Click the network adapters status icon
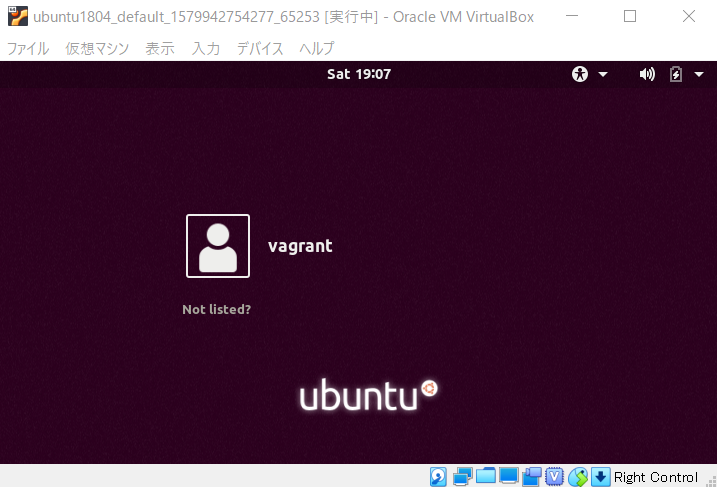Viewport: 717px width, 487px height. pyautogui.click(x=462, y=477)
